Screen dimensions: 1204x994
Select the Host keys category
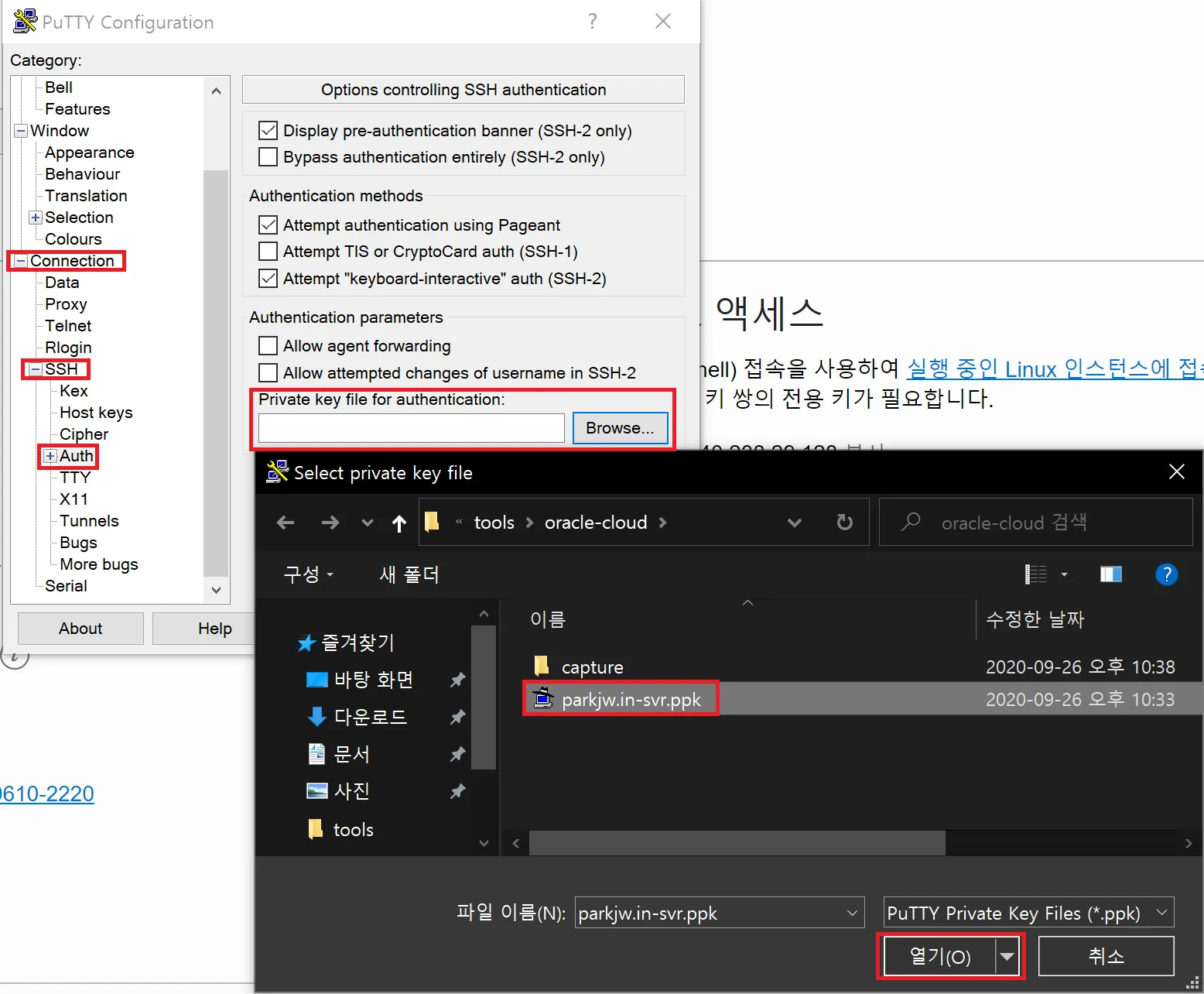coord(96,413)
